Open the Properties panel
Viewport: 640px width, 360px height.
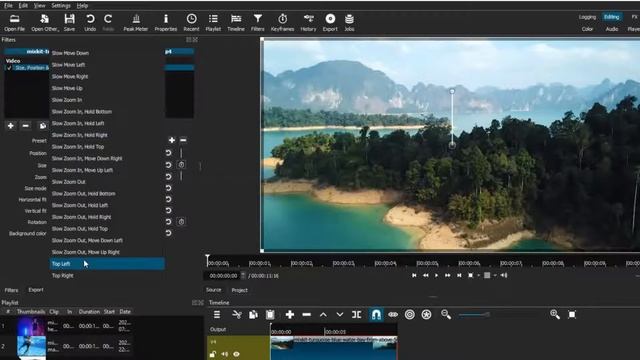[166, 22]
